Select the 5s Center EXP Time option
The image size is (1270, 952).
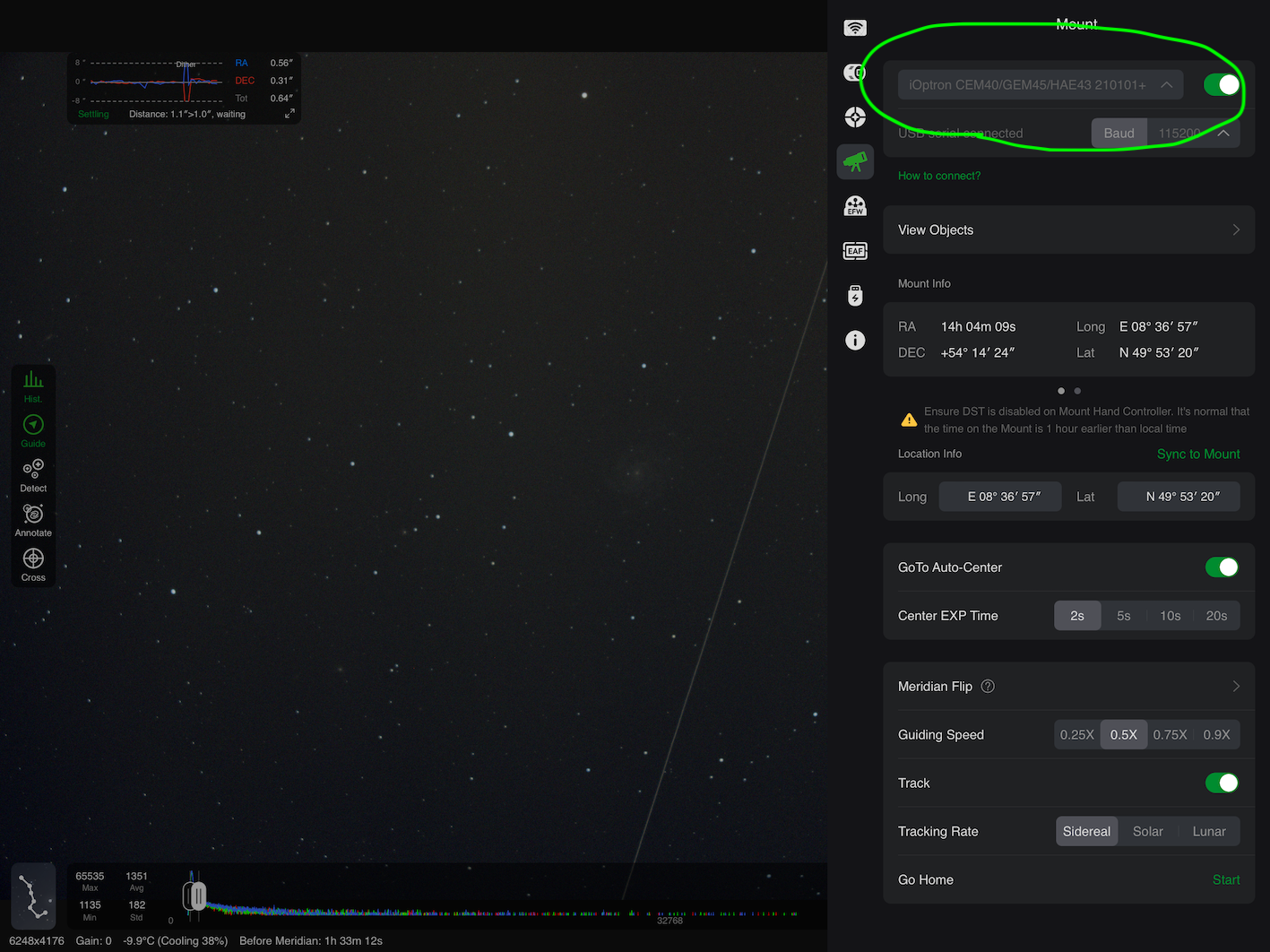coord(1124,616)
